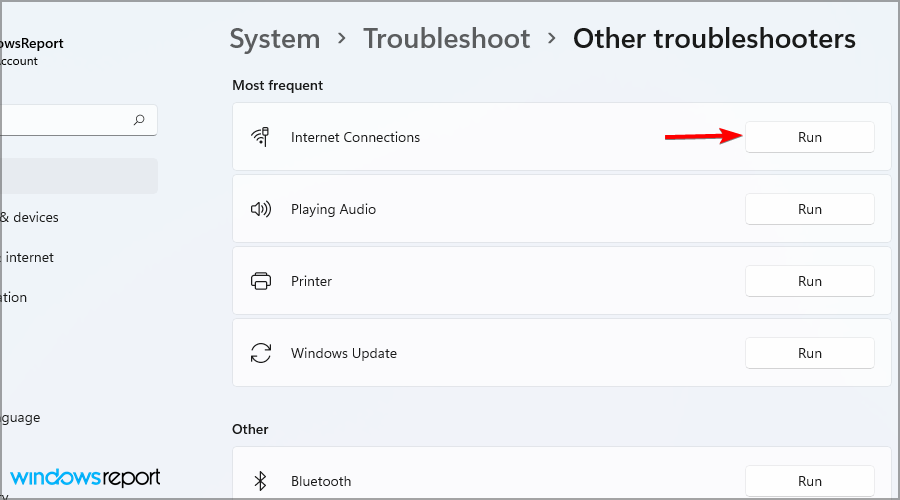Click the chevron after Troubleshoot breadcrumb
The image size is (900, 500).
(552, 38)
